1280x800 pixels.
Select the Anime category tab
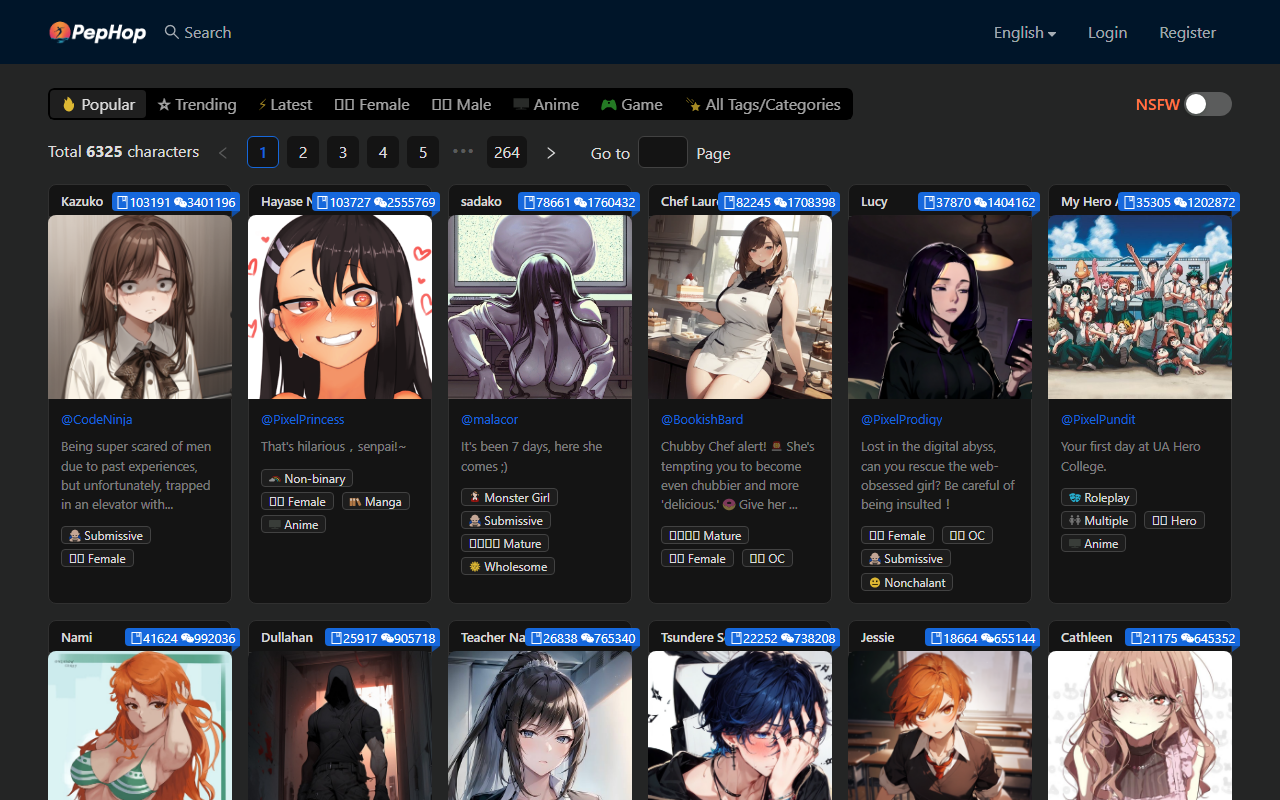(x=546, y=105)
